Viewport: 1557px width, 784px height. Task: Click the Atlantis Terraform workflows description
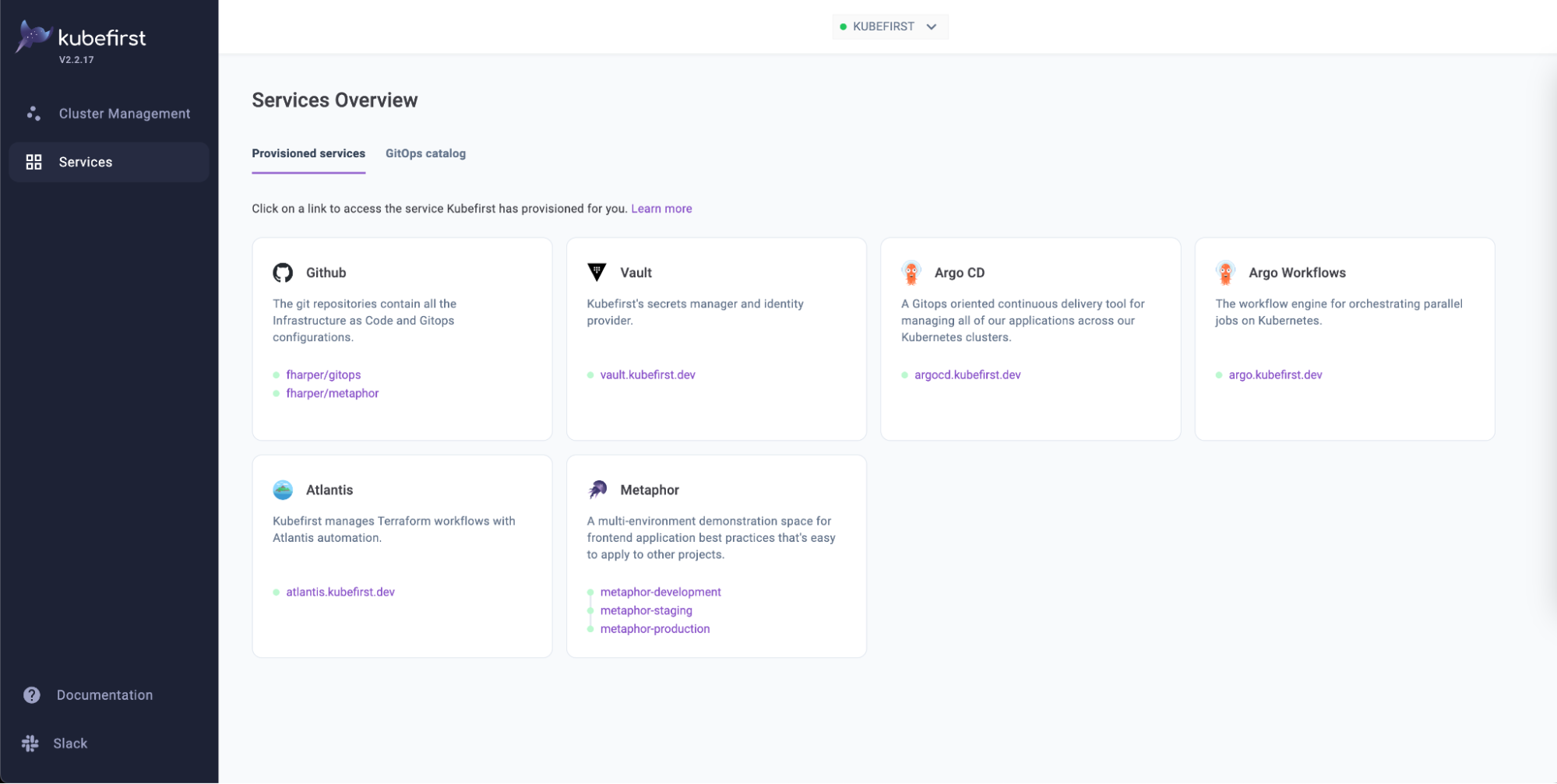393,529
